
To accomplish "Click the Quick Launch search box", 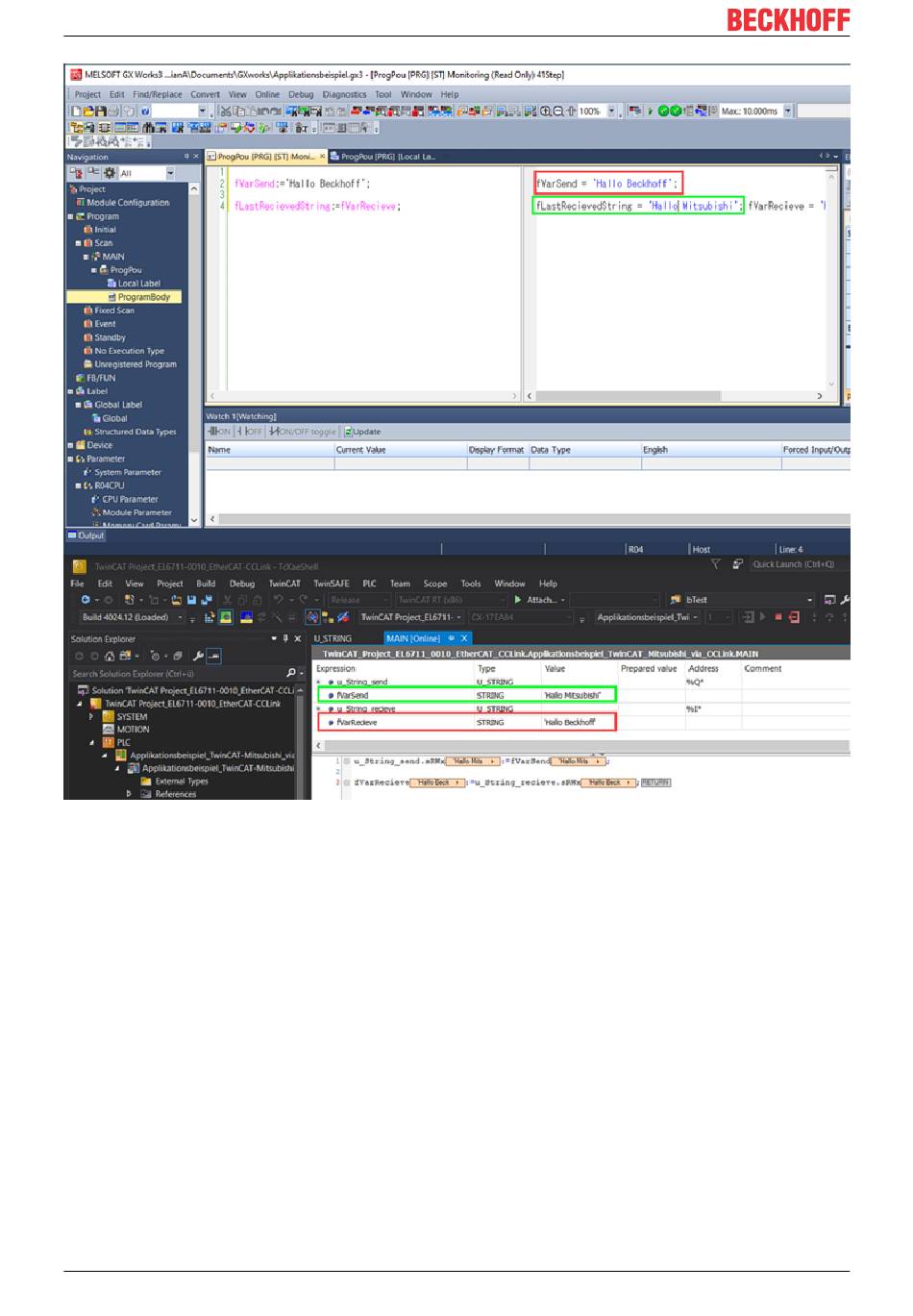I will (x=800, y=564).
